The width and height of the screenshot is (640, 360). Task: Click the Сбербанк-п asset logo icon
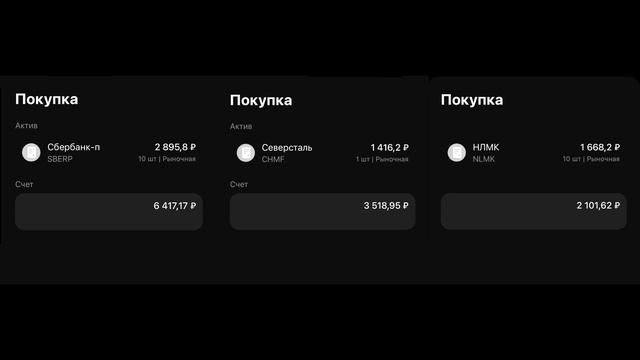31,152
